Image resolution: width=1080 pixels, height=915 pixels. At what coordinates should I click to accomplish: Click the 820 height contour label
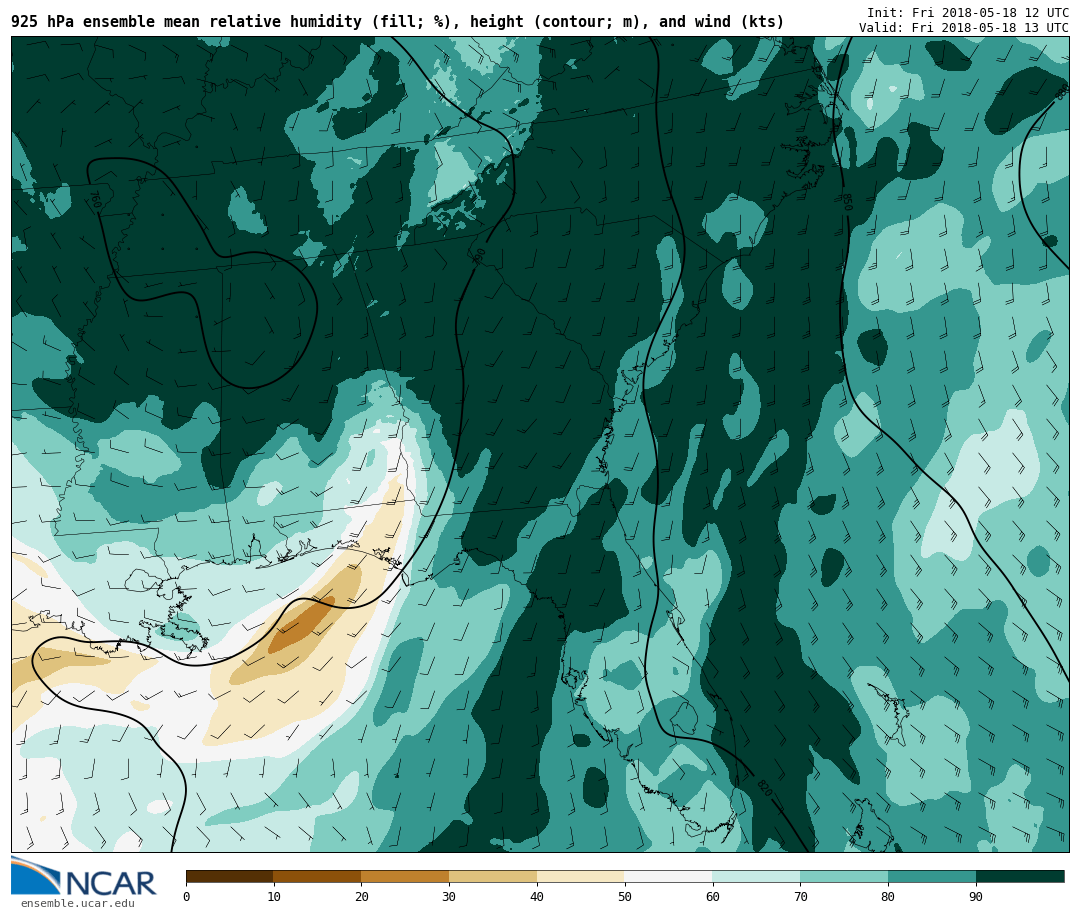point(765,787)
